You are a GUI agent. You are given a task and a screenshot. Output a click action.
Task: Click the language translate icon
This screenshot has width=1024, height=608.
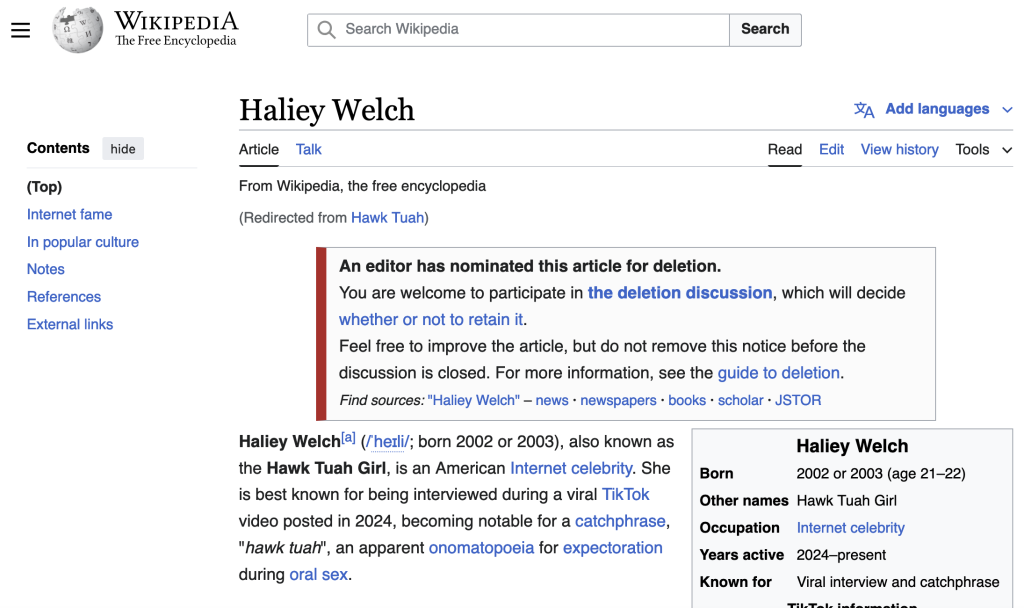pyautogui.click(x=864, y=110)
